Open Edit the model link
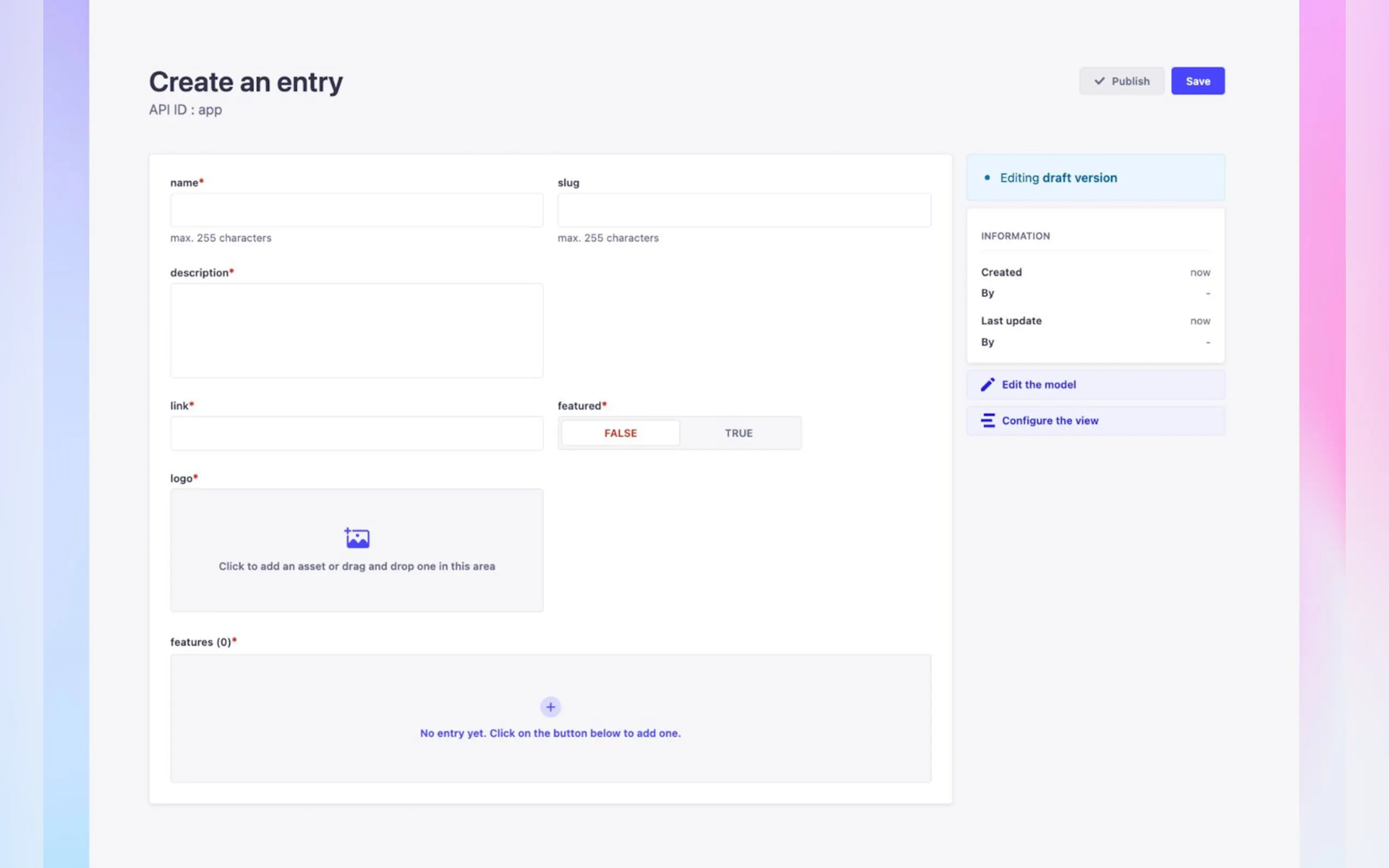 (1038, 385)
